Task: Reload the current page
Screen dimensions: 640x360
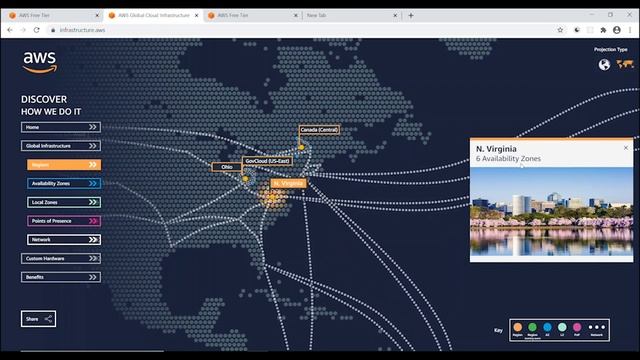Action: pyautogui.click(x=36, y=30)
